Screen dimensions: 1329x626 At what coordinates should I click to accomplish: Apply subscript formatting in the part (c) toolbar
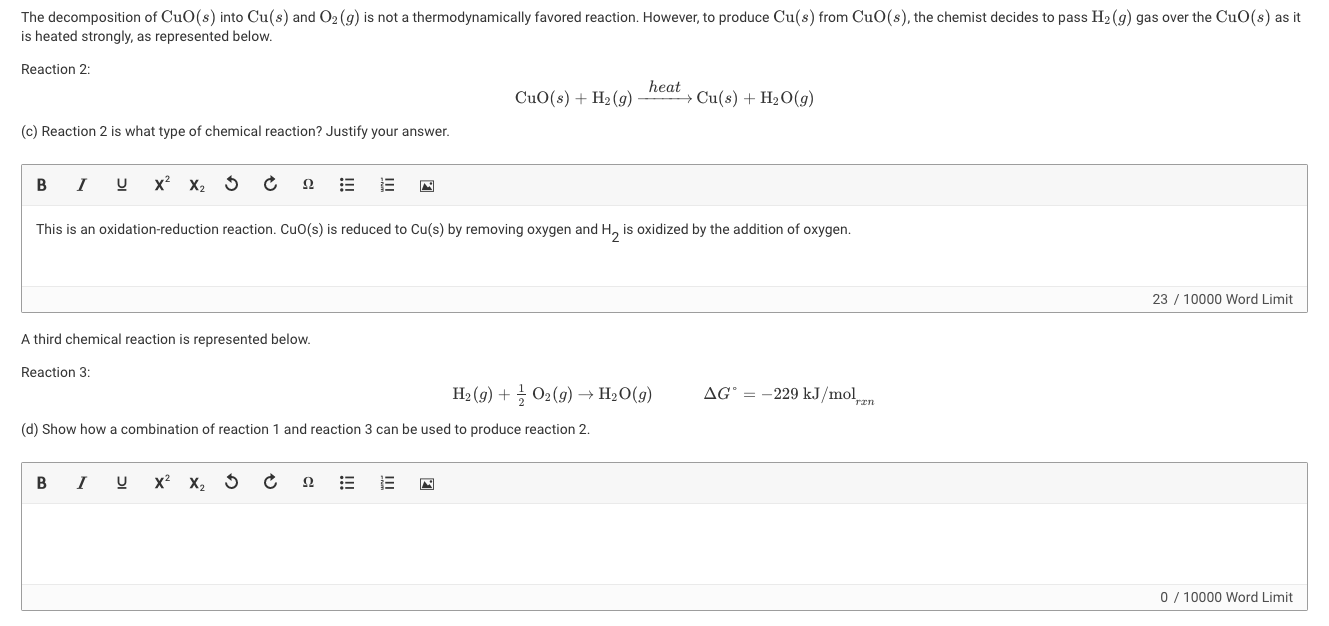click(x=196, y=185)
